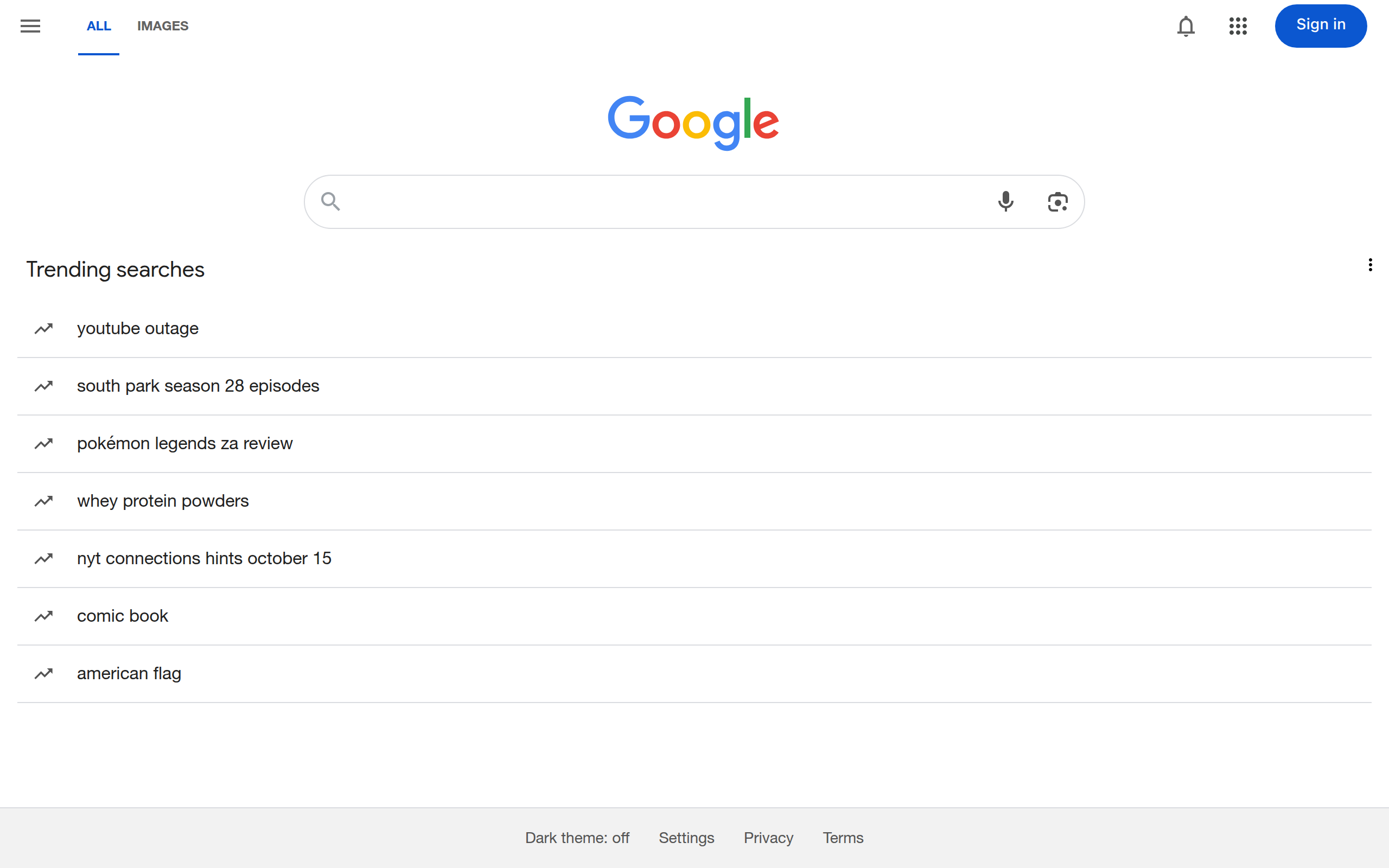The width and height of the screenshot is (1389, 868).
Task: Click the Sign in button
Action: click(1320, 26)
